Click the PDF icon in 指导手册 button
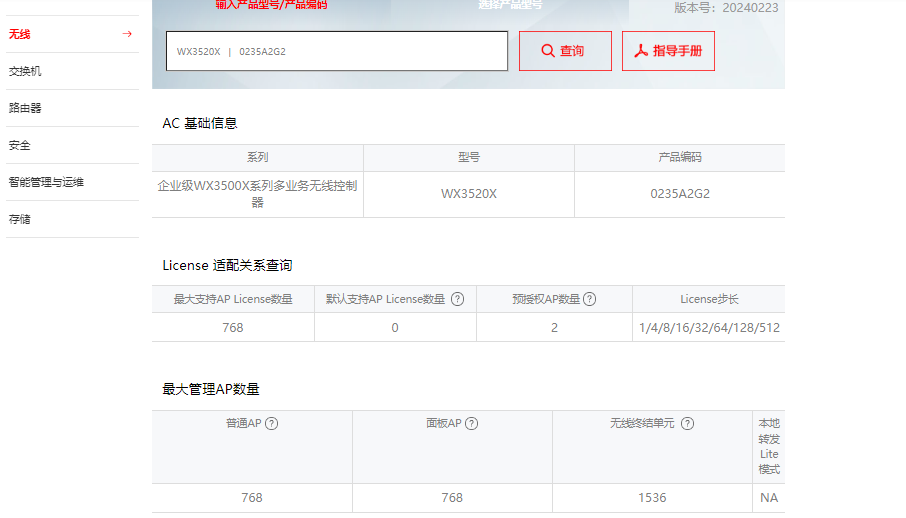This screenshot has width=906, height=518. [x=641, y=51]
